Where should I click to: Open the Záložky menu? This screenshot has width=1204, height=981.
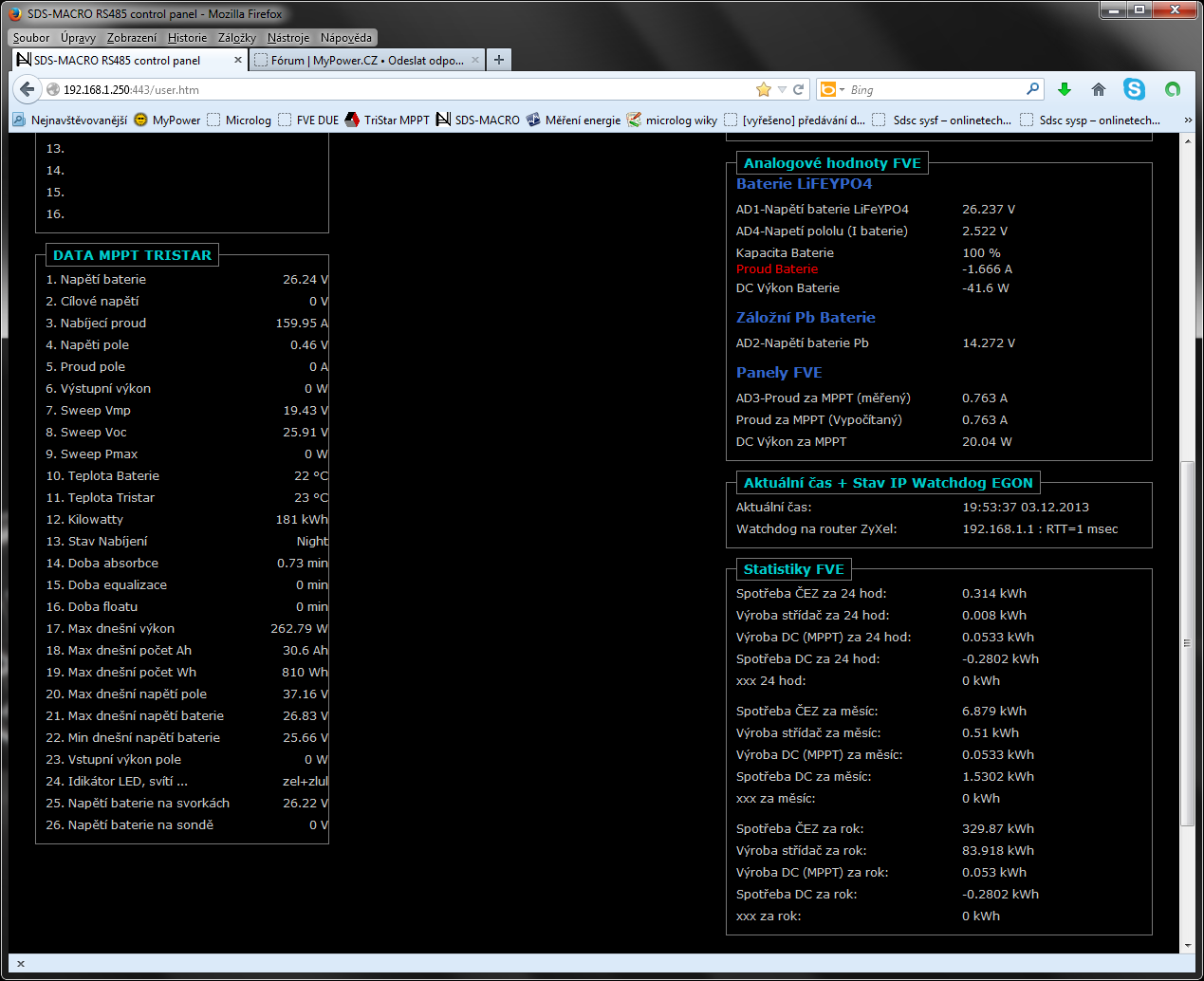pos(236,38)
